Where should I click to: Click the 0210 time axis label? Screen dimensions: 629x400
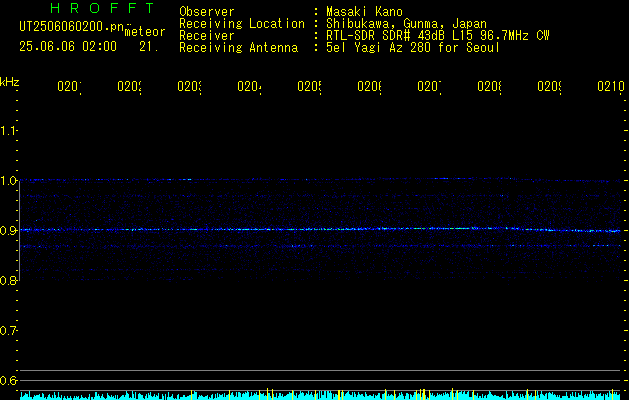(x=611, y=86)
